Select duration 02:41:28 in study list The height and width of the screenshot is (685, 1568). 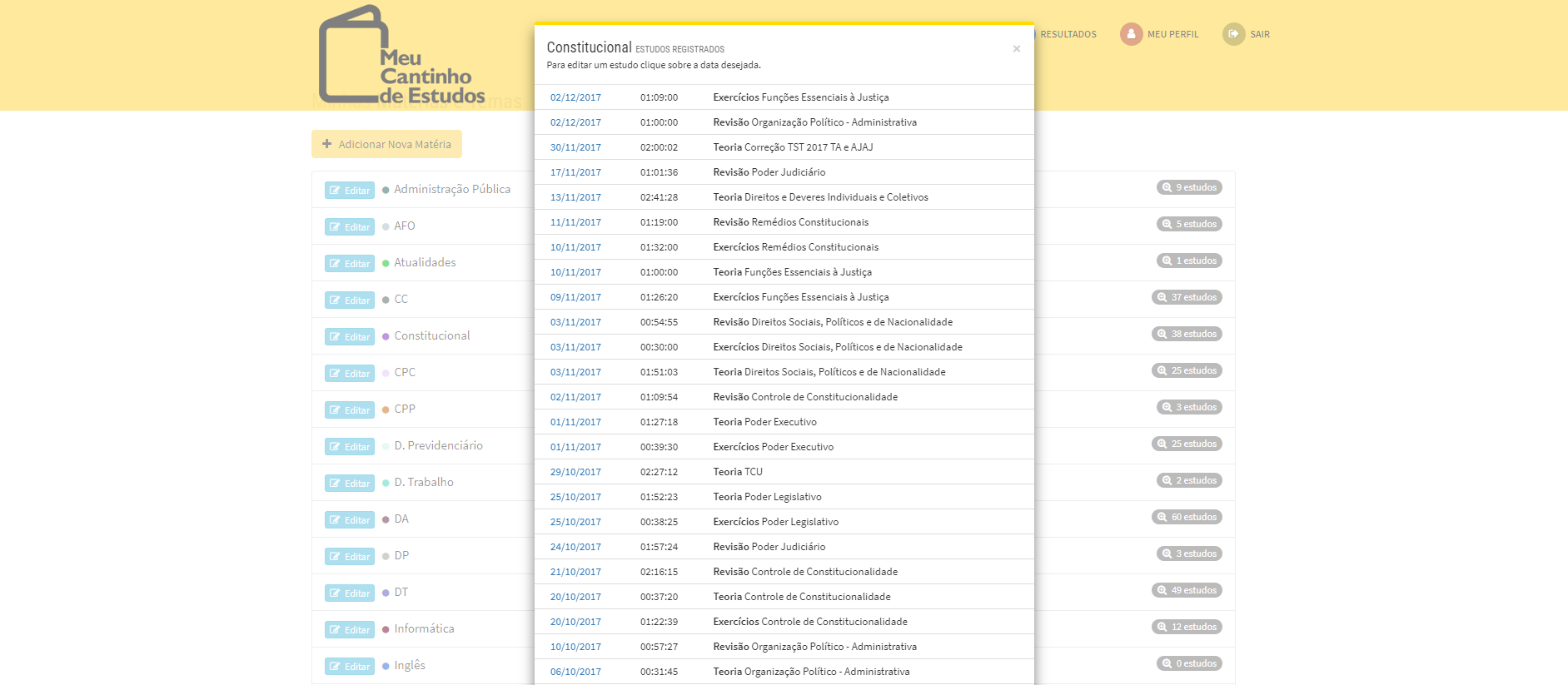[x=659, y=197]
